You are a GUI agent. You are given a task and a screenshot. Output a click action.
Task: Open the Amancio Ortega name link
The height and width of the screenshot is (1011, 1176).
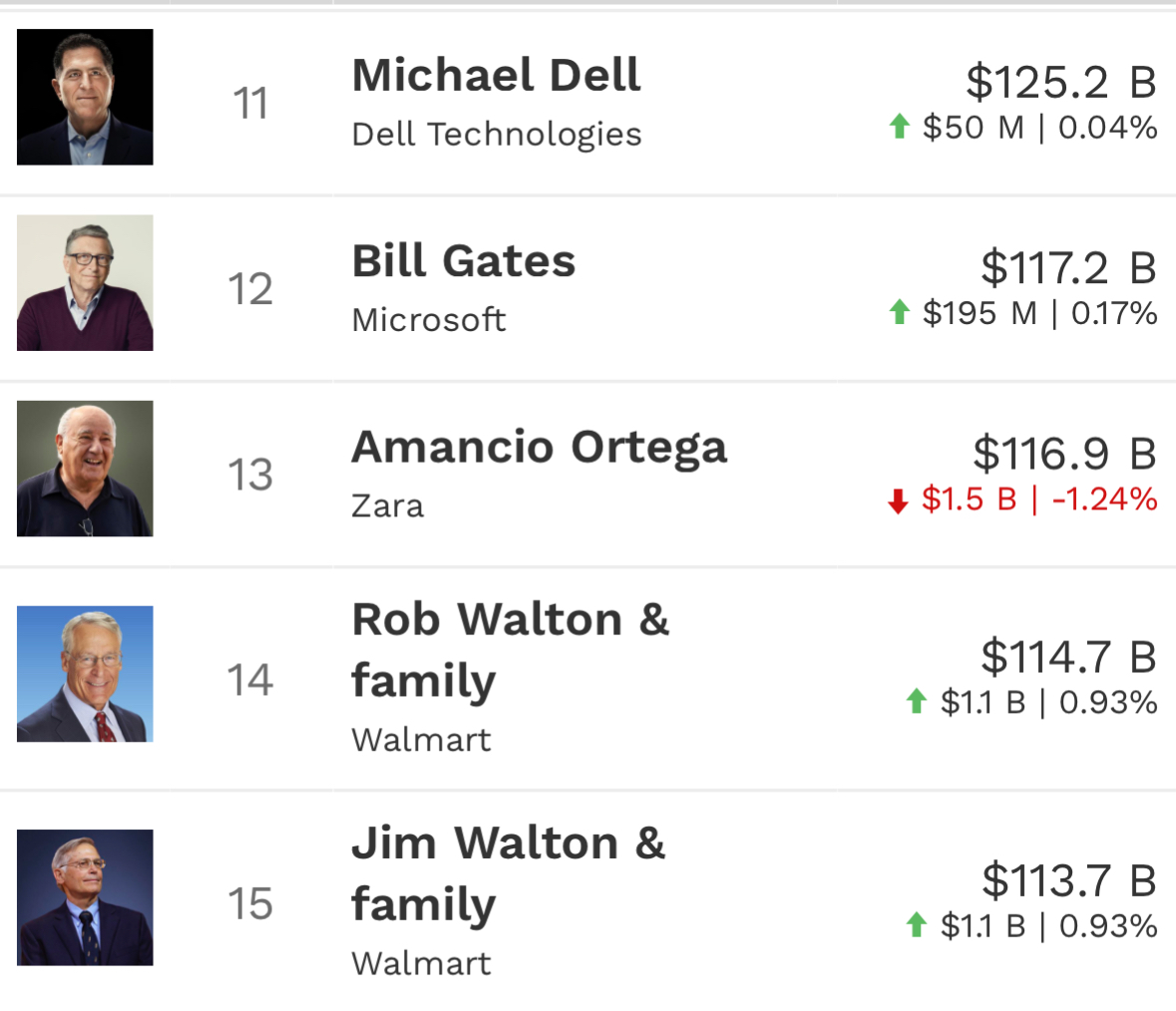[x=540, y=448]
